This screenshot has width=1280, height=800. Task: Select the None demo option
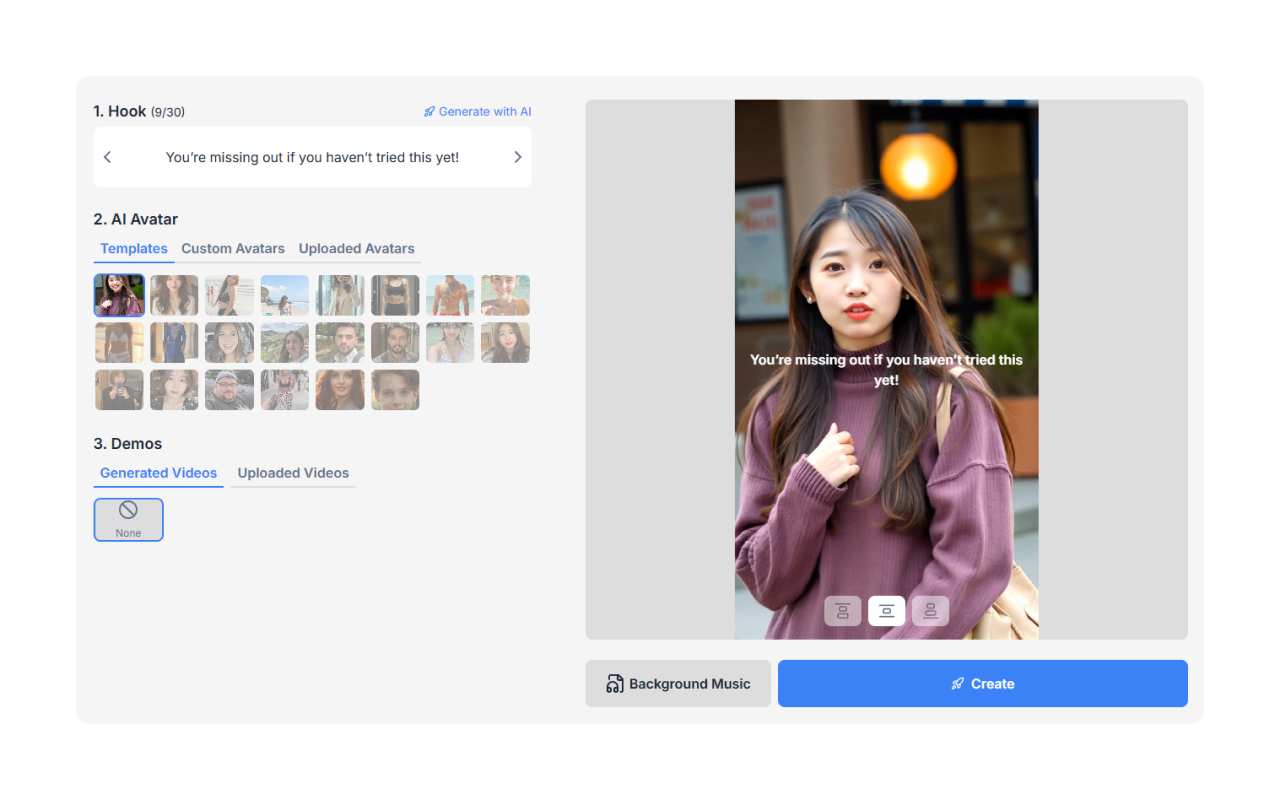(128, 520)
